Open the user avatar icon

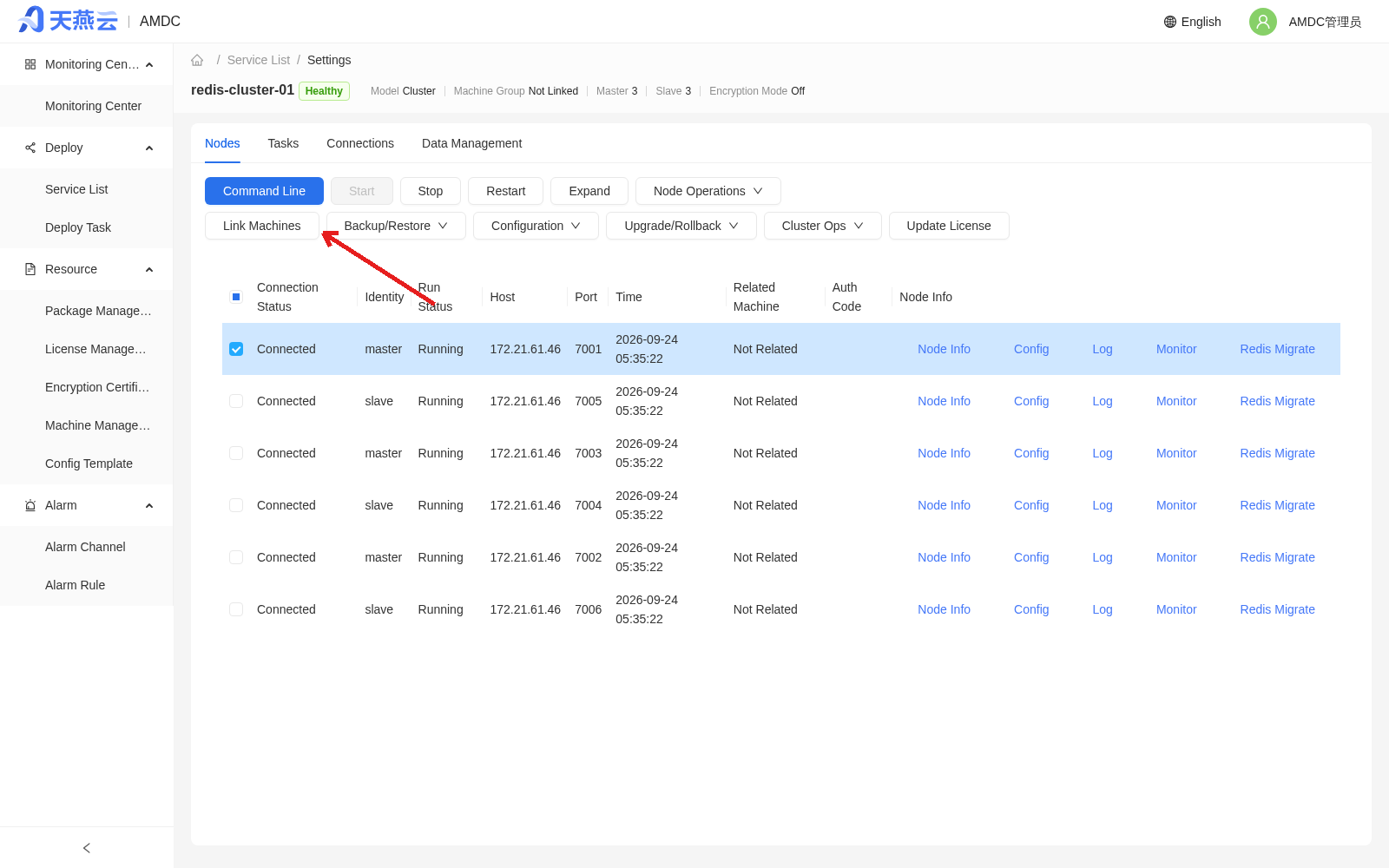pos(1263,22)
